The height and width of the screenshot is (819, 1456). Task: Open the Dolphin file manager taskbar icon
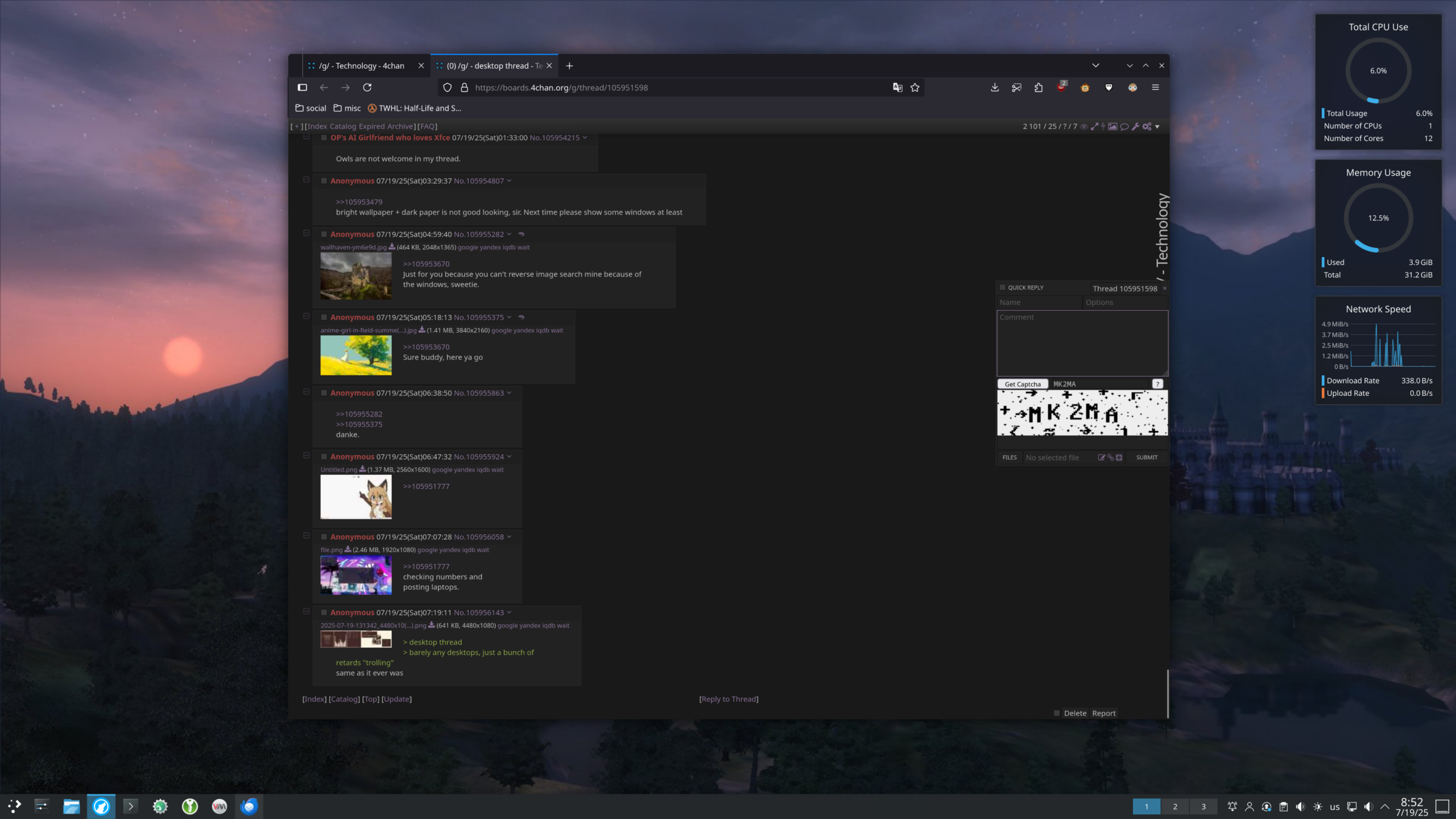(x=71, y=806)
